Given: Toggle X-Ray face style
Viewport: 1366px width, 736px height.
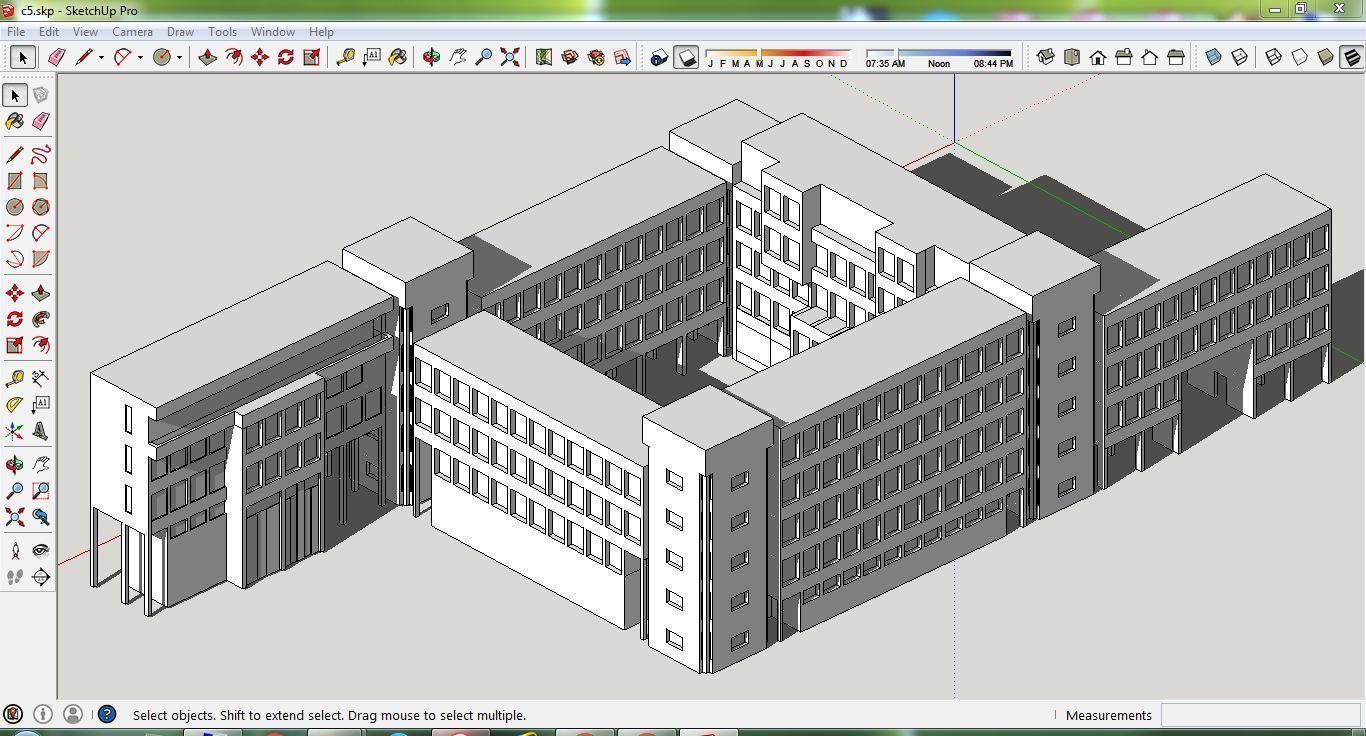Looking at the screenshot, I should pos(1214,57).
